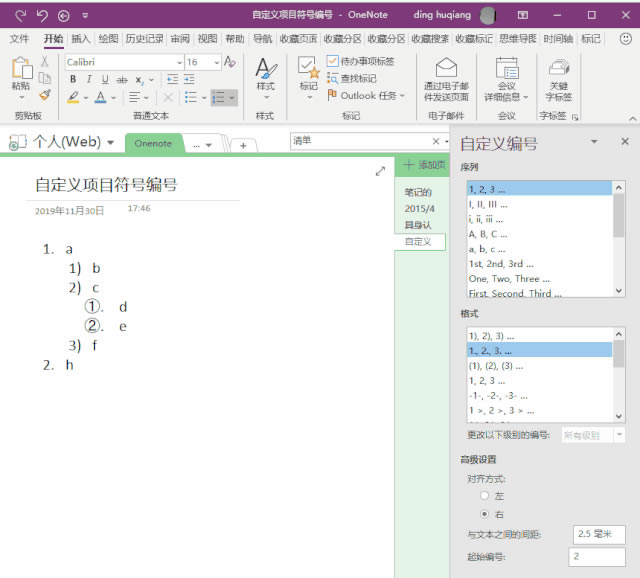The image size is (640, 578).
Task: Toggle Underline formatting
Action: [x=105, y=79]
